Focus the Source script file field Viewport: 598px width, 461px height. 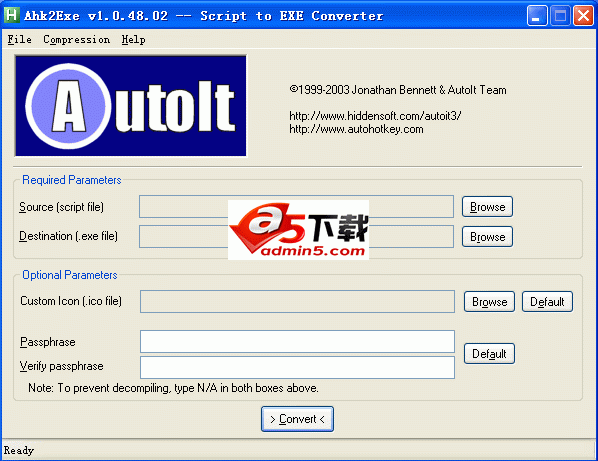tap(296, 206)
